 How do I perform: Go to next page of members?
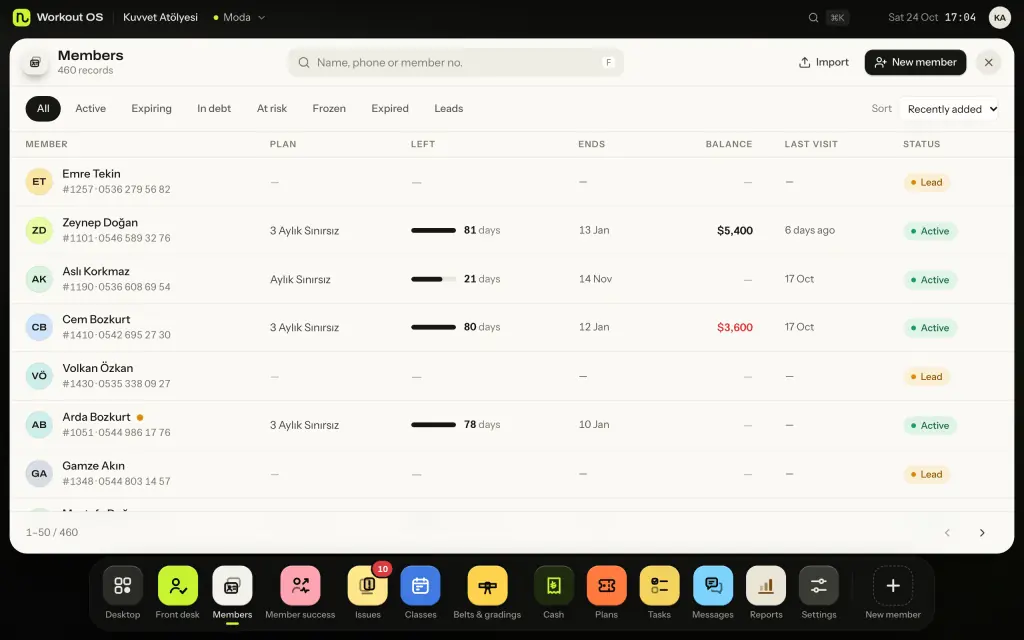[982, 533]
